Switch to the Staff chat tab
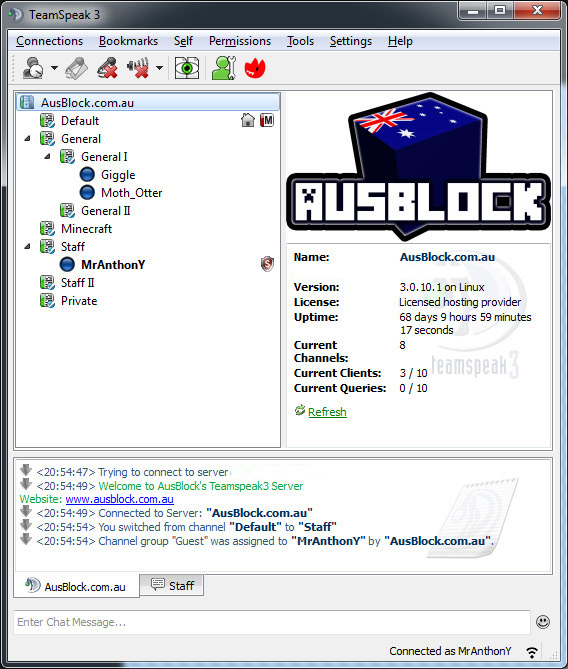Viewport: 568px width, 669px height. [x=172, y=585]
